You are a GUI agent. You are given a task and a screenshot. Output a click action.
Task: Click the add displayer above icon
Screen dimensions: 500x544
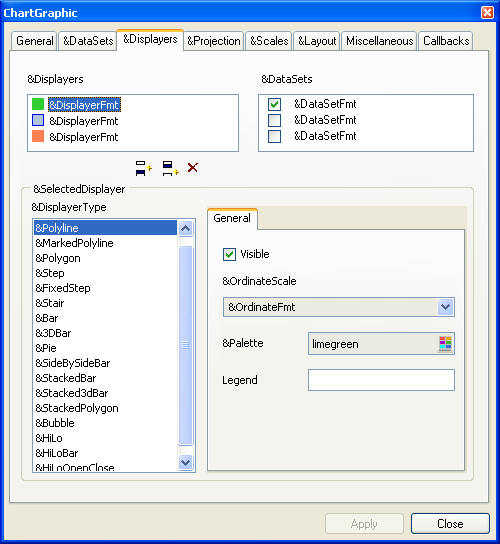(x=144, y=168)
